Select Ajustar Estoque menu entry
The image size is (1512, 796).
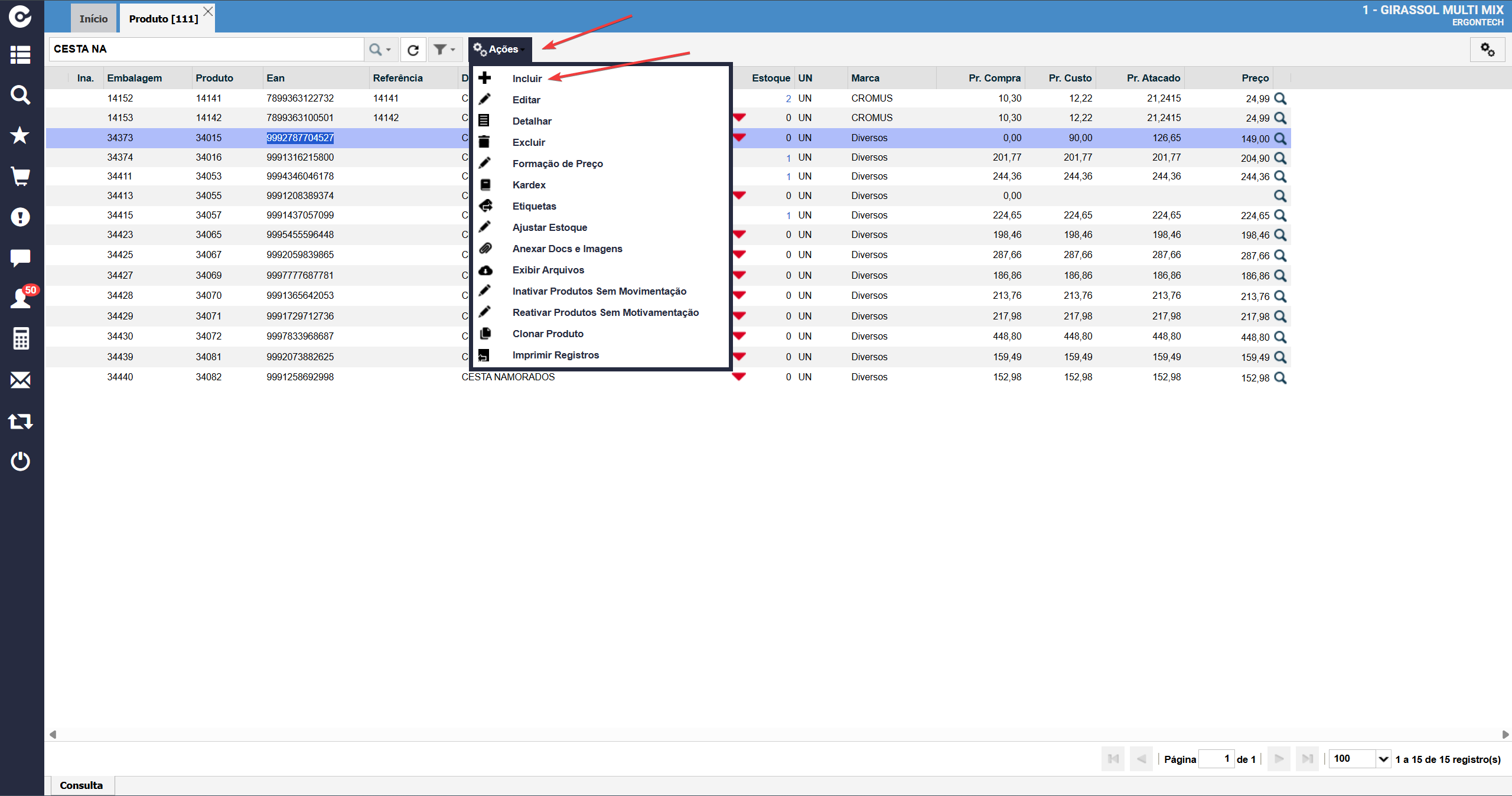click(x=549, y=227)
